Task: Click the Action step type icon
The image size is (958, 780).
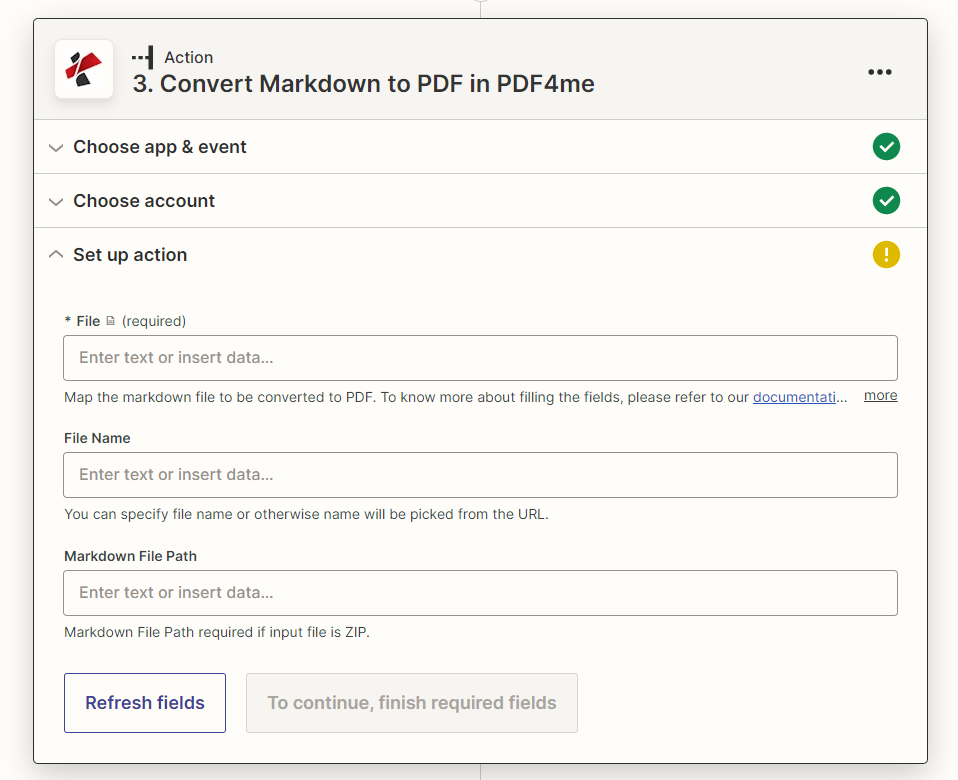Action: pos(140,57)
